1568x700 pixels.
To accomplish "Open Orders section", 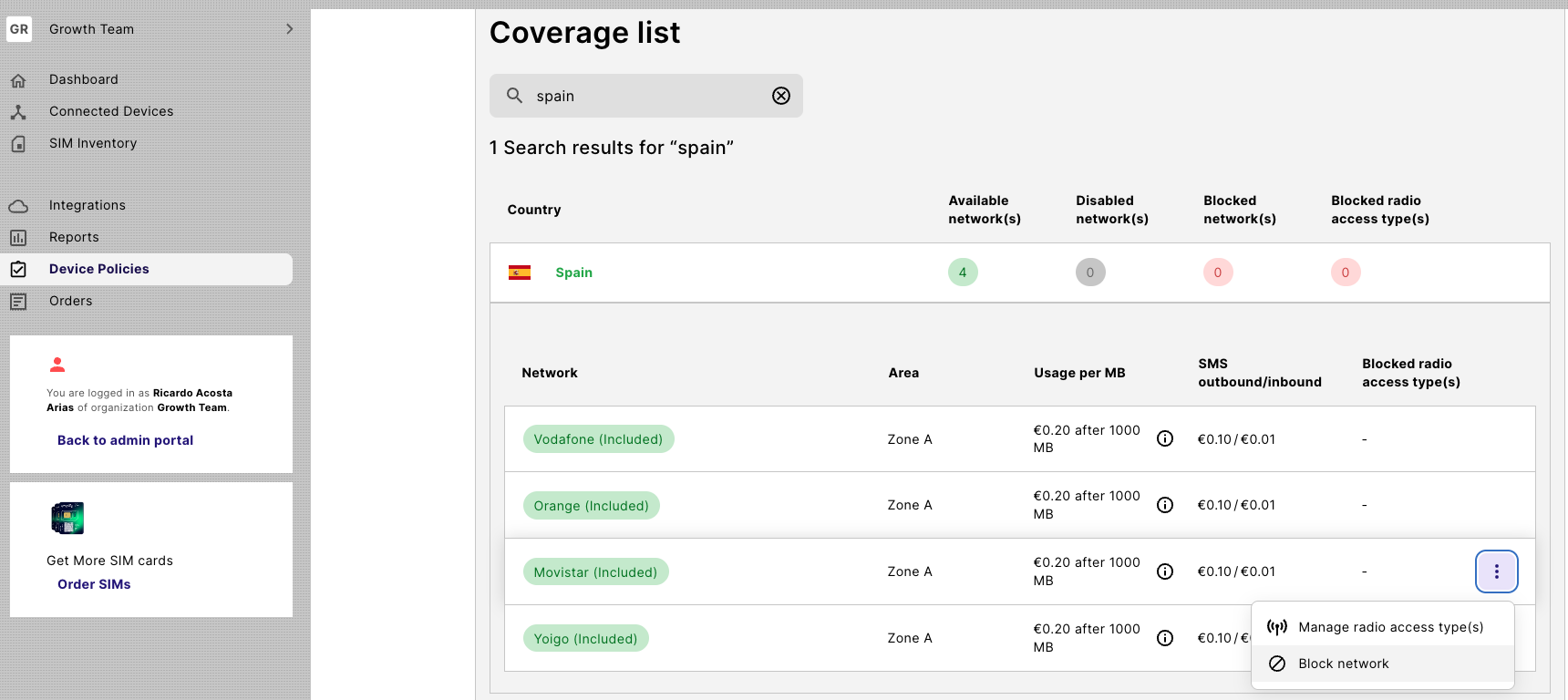I will pos(71,301).
